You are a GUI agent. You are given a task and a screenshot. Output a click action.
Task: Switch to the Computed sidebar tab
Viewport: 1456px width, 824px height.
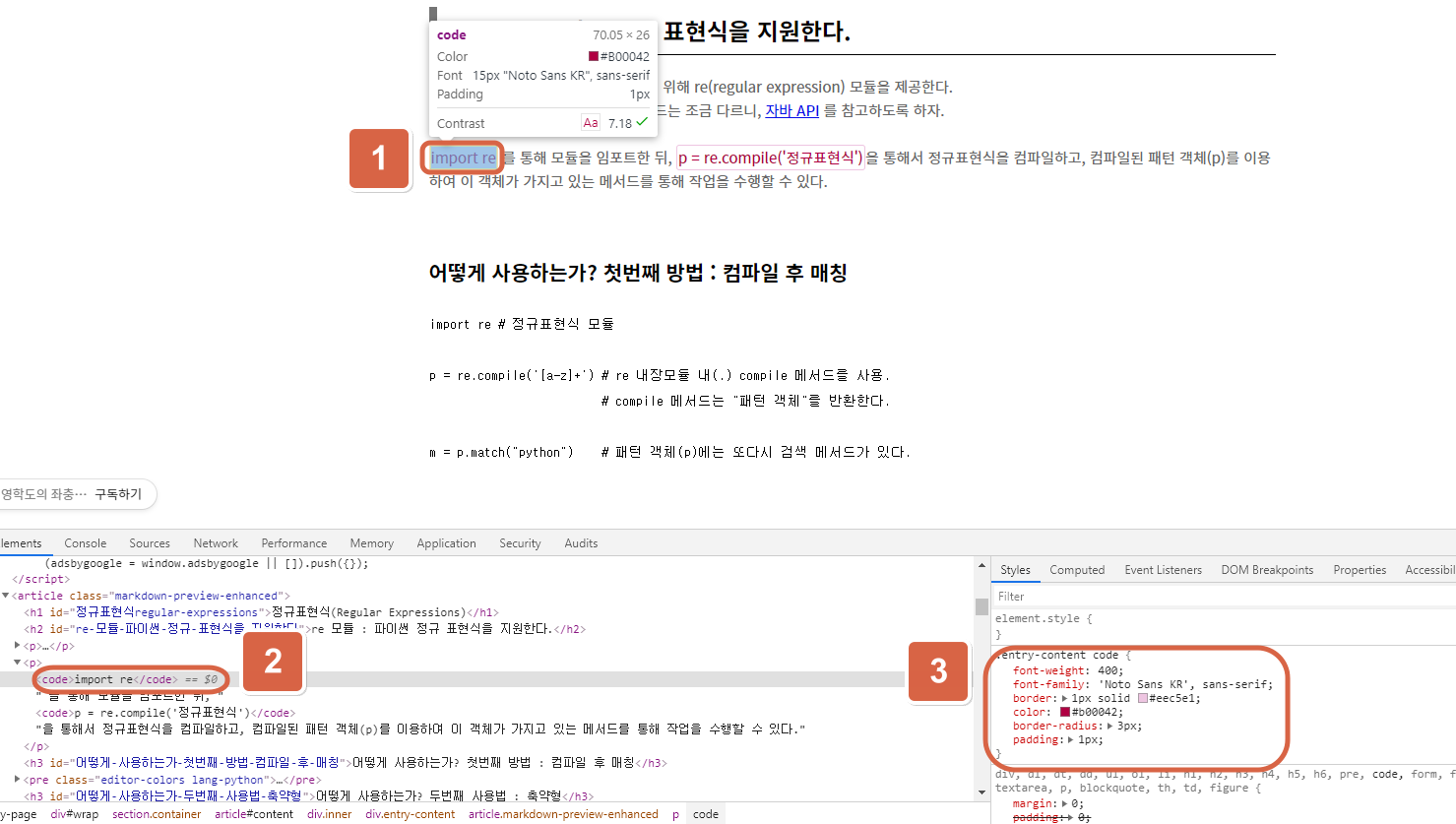point(1077,570)
